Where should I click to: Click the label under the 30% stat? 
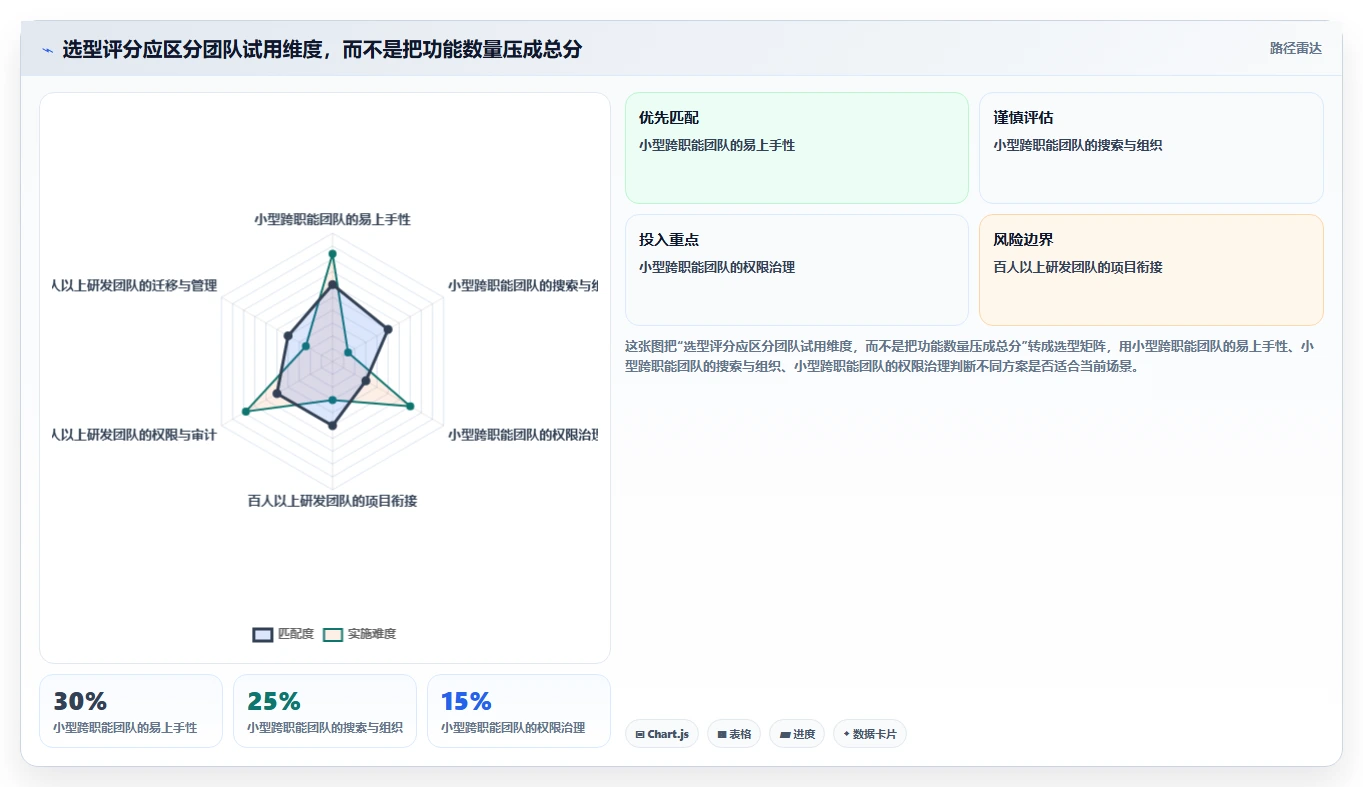click(125, 728)
